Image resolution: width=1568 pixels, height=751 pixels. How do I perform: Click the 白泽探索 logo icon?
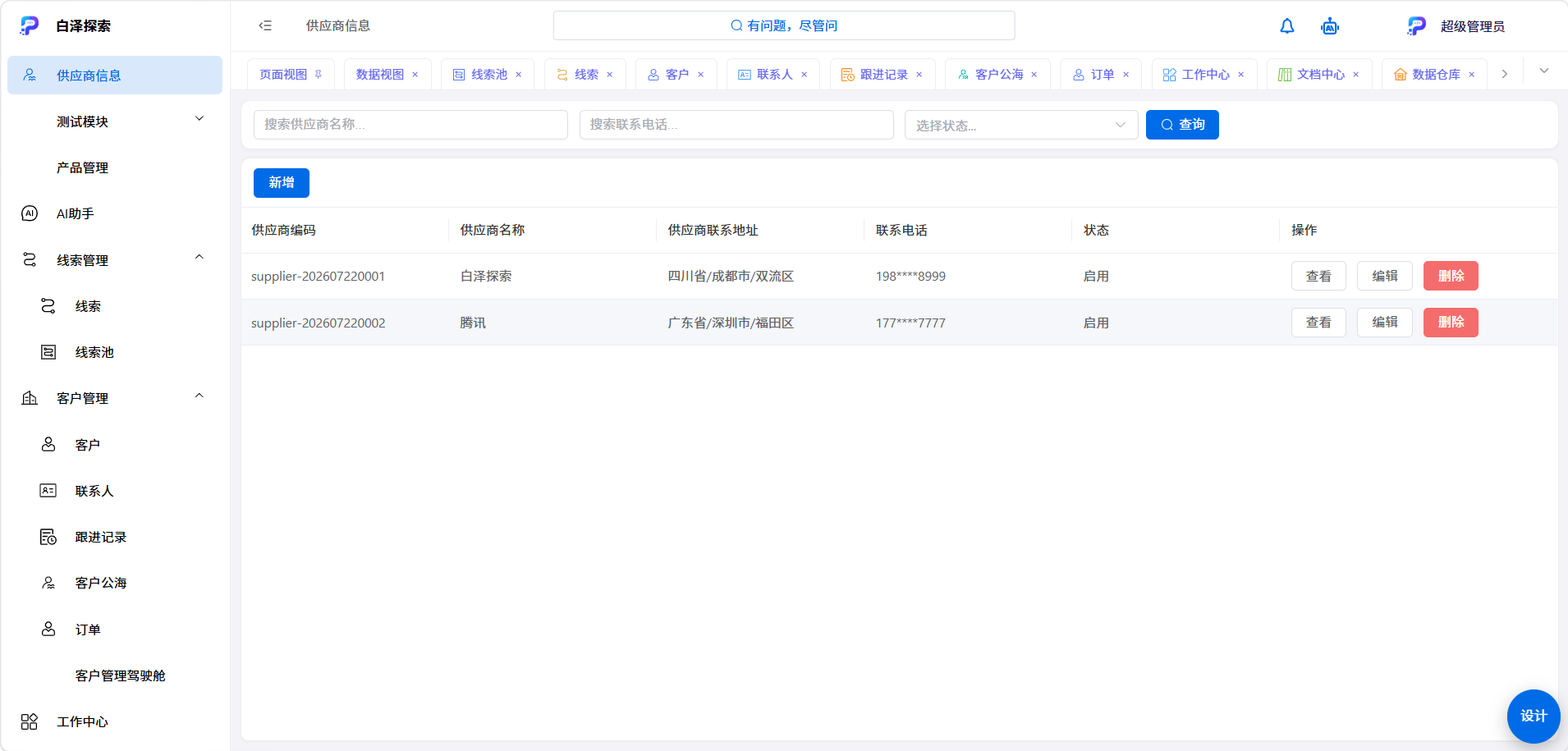pyautogui.click(x=30, y=25)
